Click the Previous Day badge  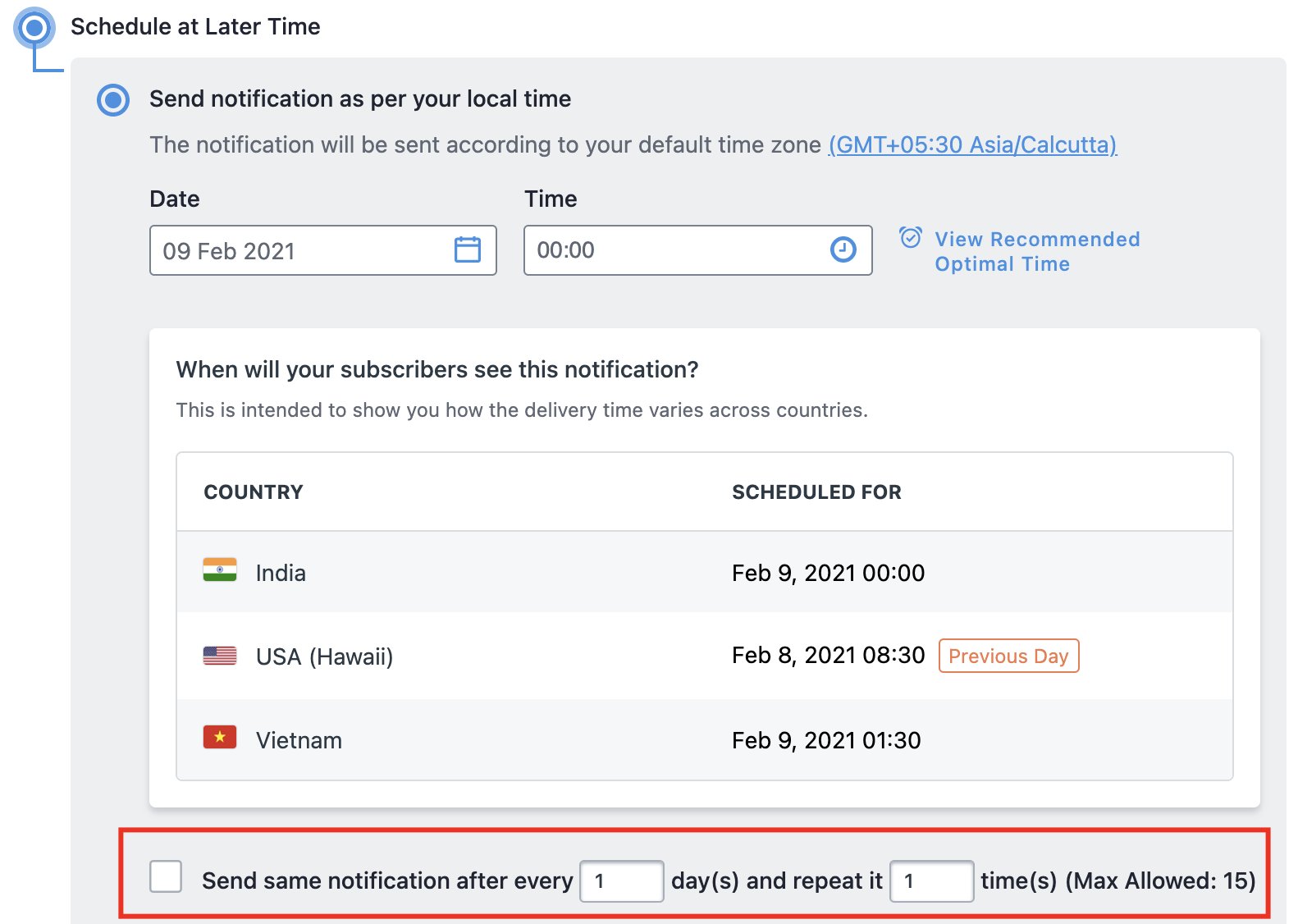pyautogui.click(x=1008, y=656)
